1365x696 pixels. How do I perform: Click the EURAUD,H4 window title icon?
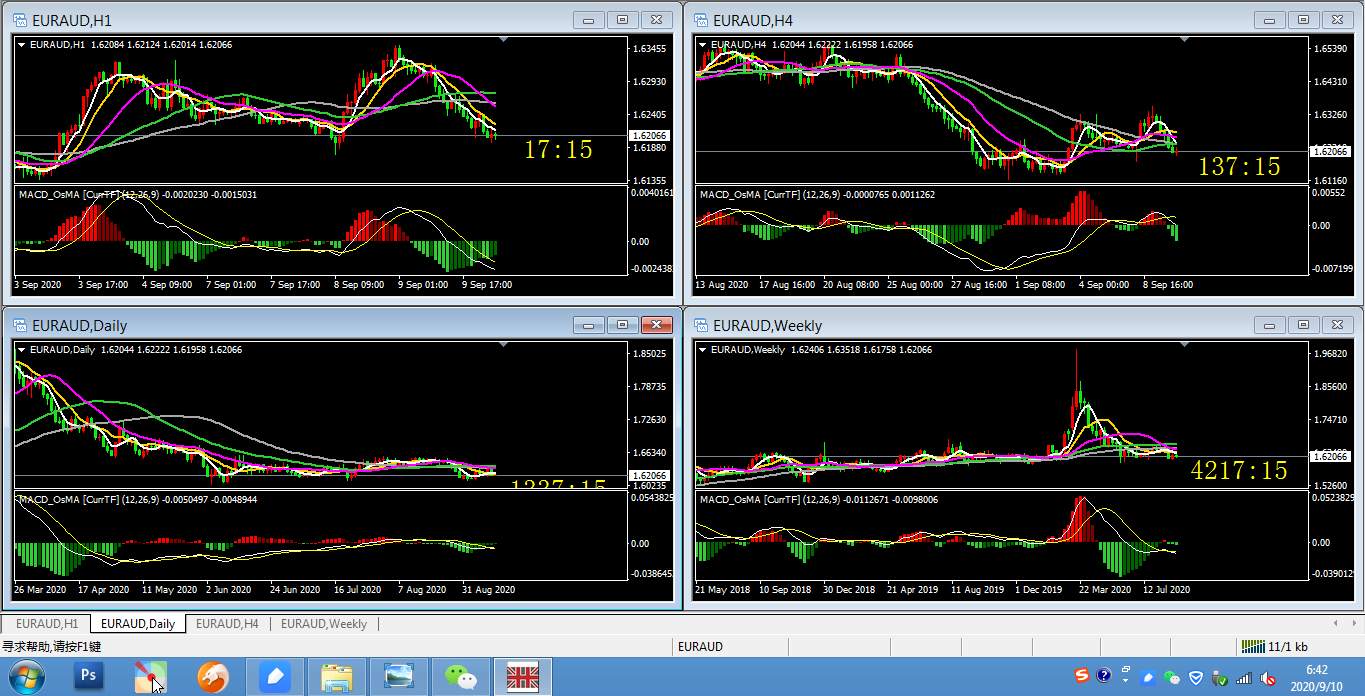pos(700,20)
